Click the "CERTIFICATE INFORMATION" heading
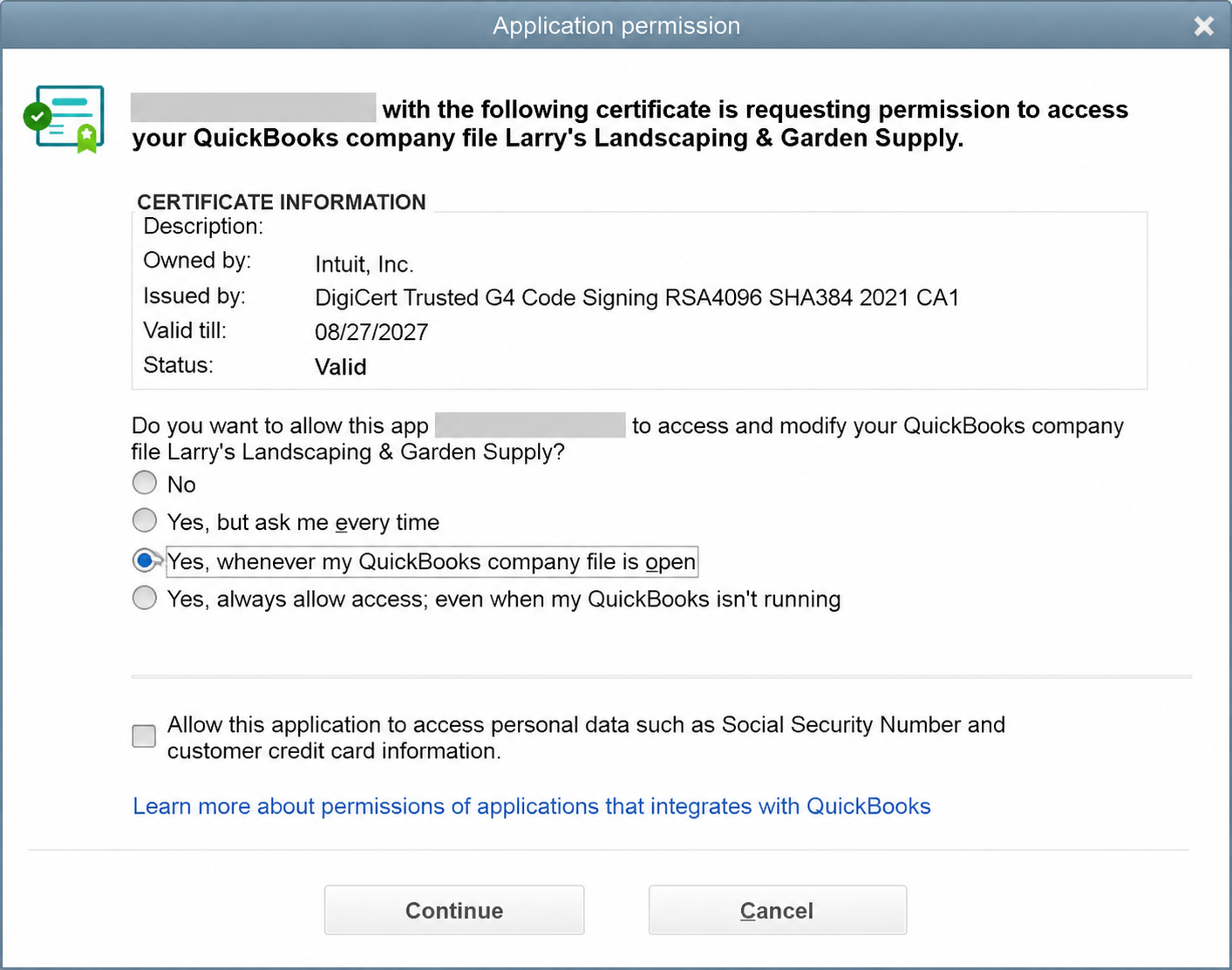1232x970 pixels. tap(282, 202)
